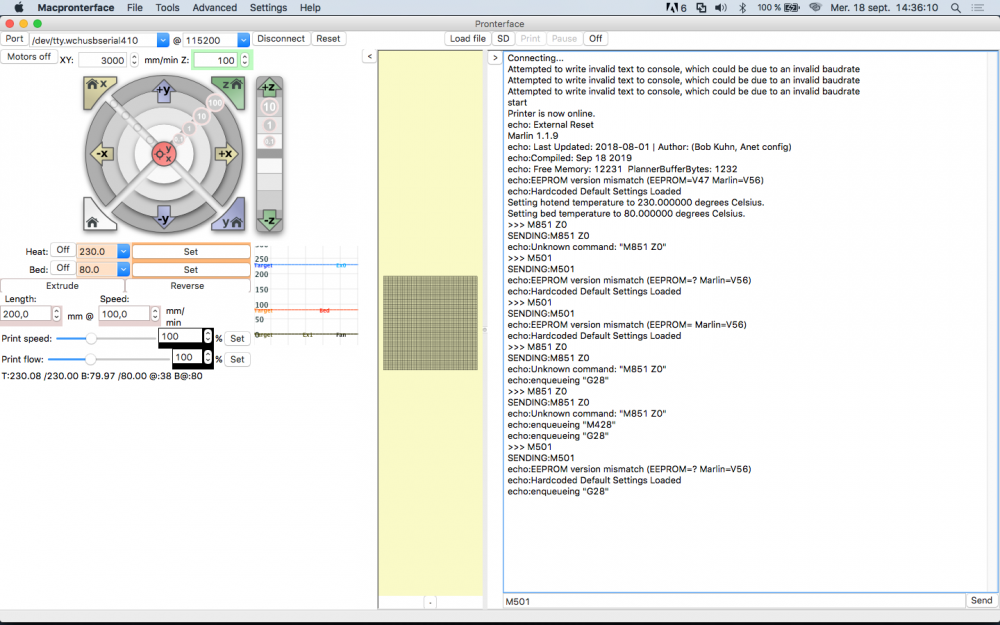Adjust the extrude Speed stepper
This screenshot has width=1000, height=625.
tap(154, 314)
